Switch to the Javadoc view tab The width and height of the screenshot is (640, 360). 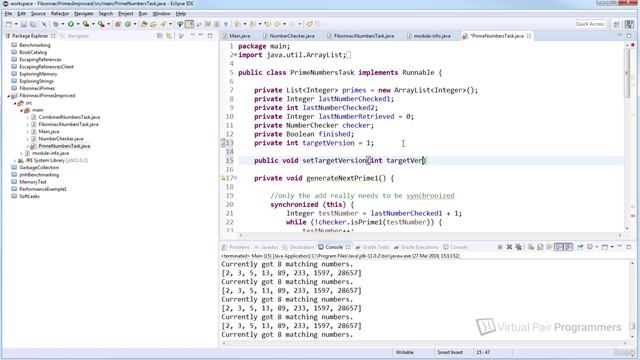(x=266, y=247)
